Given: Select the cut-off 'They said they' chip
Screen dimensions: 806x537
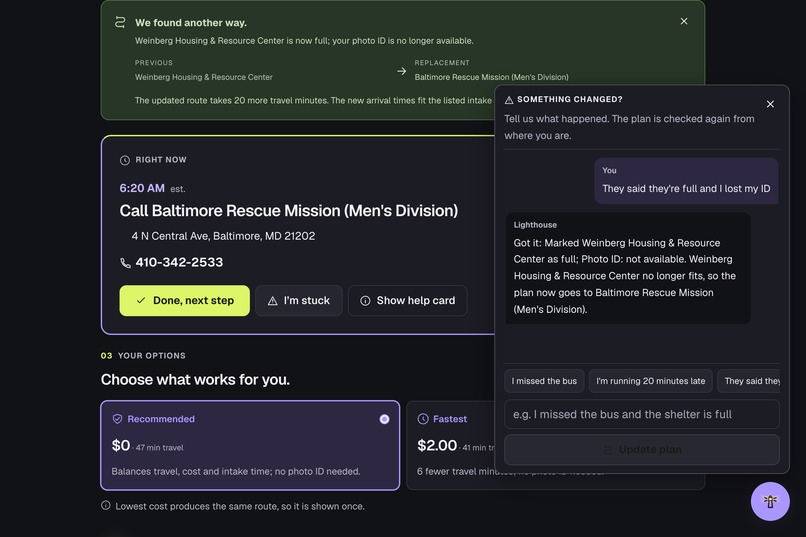Looking at the screenshot, I should (749, 381).
